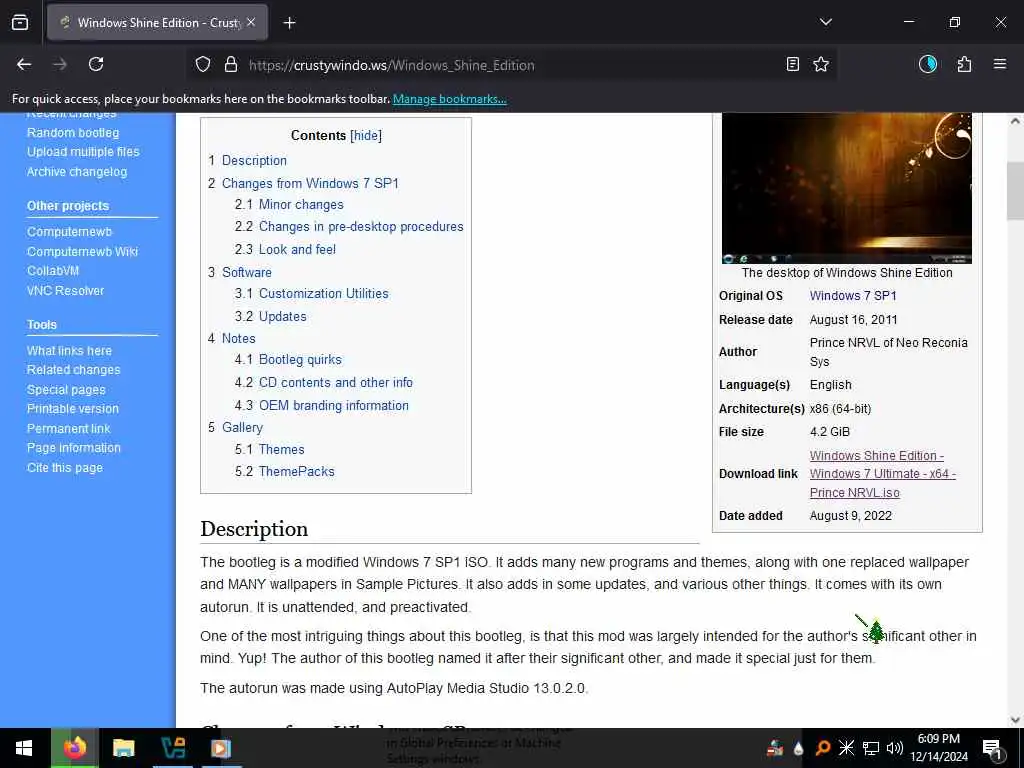The image size is (1024, 768).
Task: Open the orange magnifier tray icon
Action: coord(822,748)
